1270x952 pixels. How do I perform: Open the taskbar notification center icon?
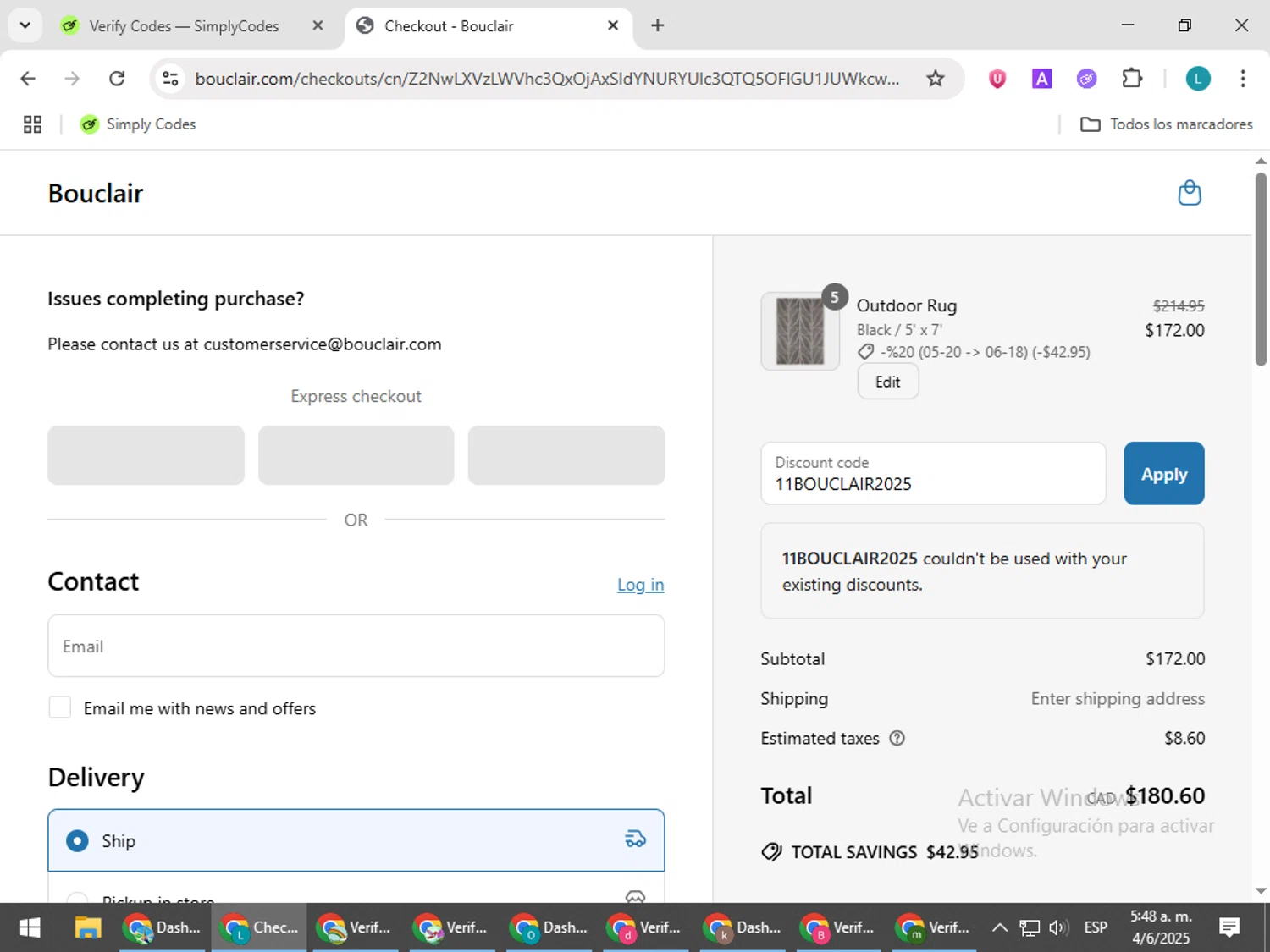[1229, 927]
